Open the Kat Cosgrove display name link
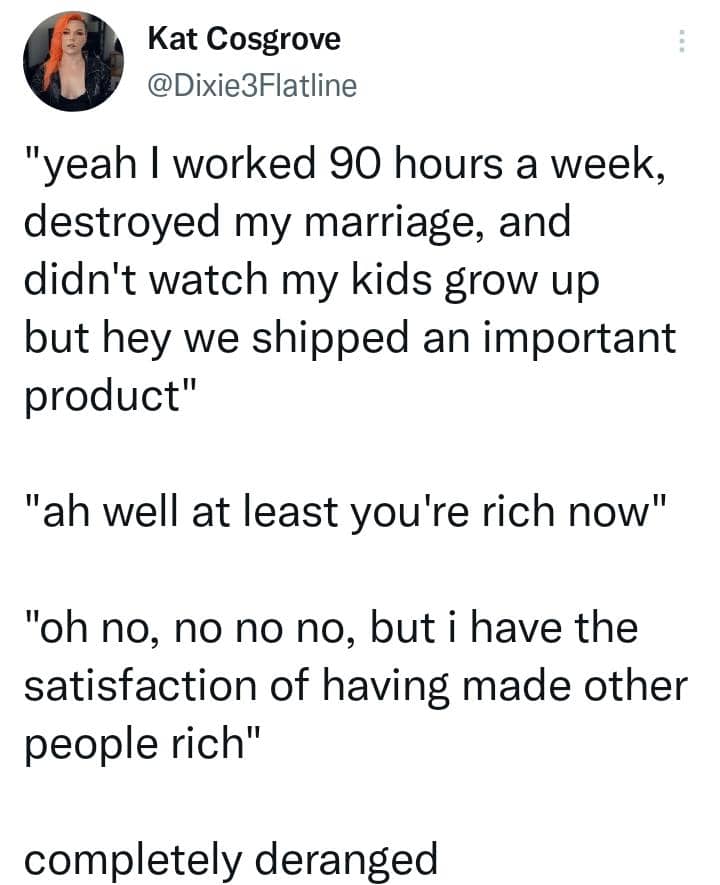This screenshot has height=885, width=720. pyautogui.click(x=244, y=39)
